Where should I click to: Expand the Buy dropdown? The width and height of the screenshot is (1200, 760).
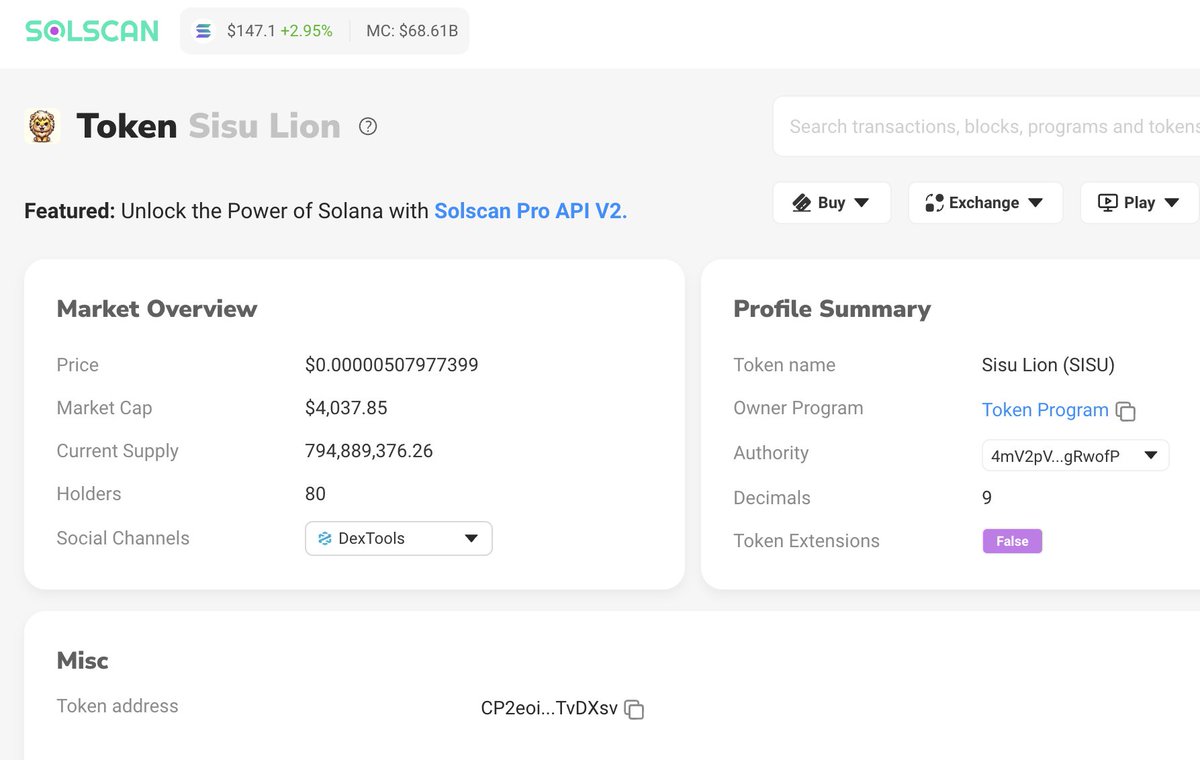click(861, 203)
